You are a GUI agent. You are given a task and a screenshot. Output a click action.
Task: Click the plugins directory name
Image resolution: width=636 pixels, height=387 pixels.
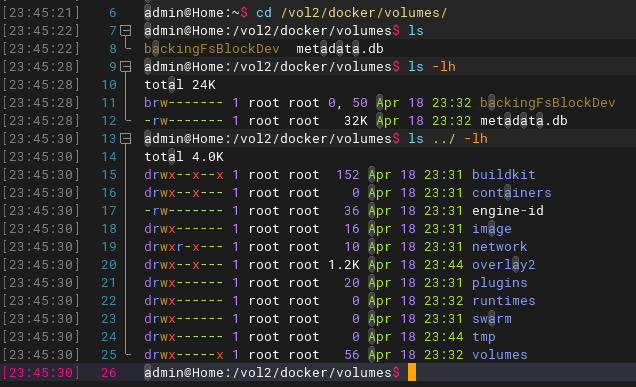(499, 282)
